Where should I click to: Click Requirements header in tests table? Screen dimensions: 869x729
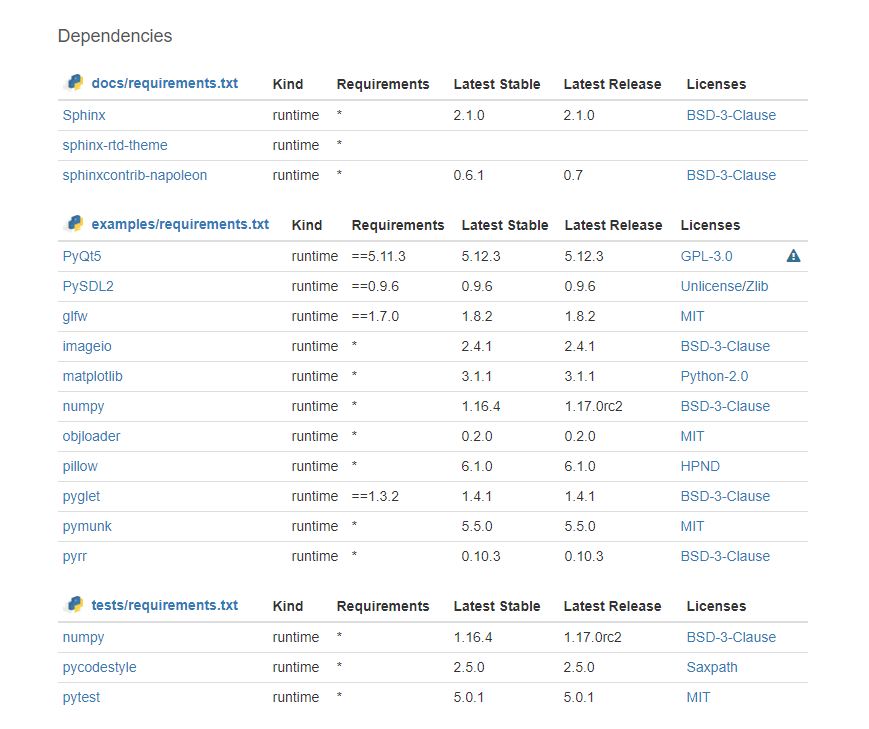click(x=383, y=606)
